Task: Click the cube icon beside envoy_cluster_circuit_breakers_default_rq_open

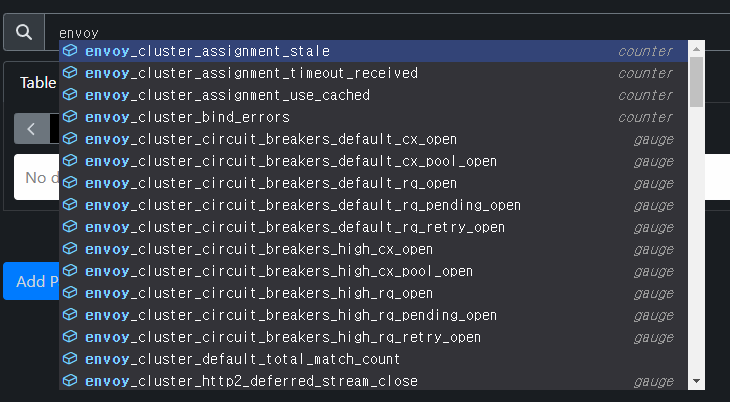Action: click(70, 183)
